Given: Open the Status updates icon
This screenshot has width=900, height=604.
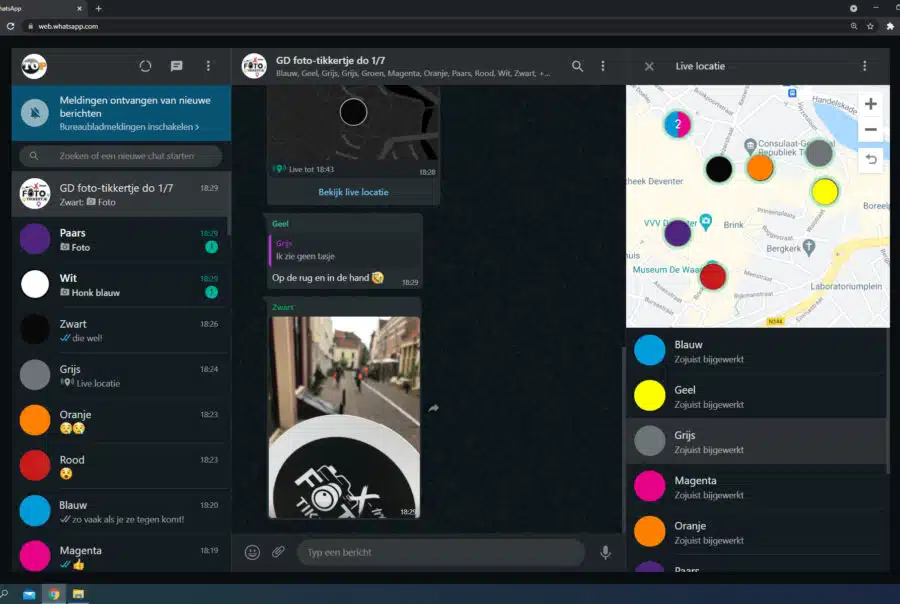Looking at the screenshot, I should pyautogui.click(x=145, y=66).
